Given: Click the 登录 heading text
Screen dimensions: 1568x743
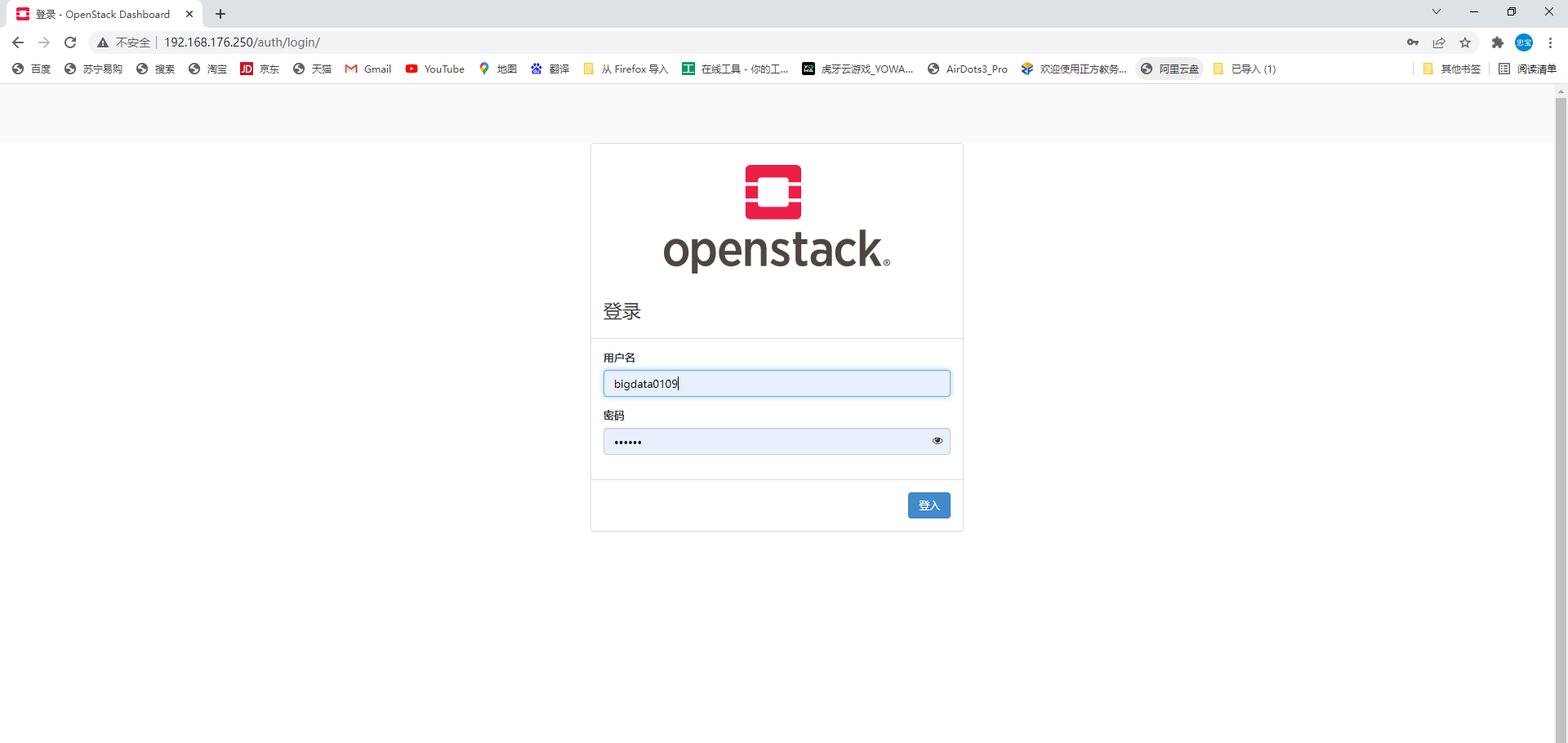Looking at the screenshot, I should [622, 312].
